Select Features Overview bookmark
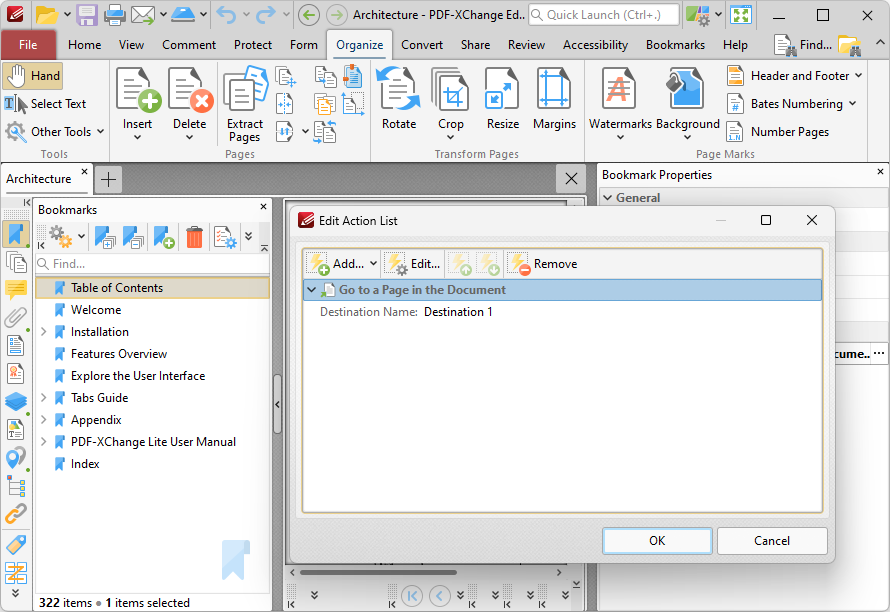This screenshot has height=612, width=890. 119,354
